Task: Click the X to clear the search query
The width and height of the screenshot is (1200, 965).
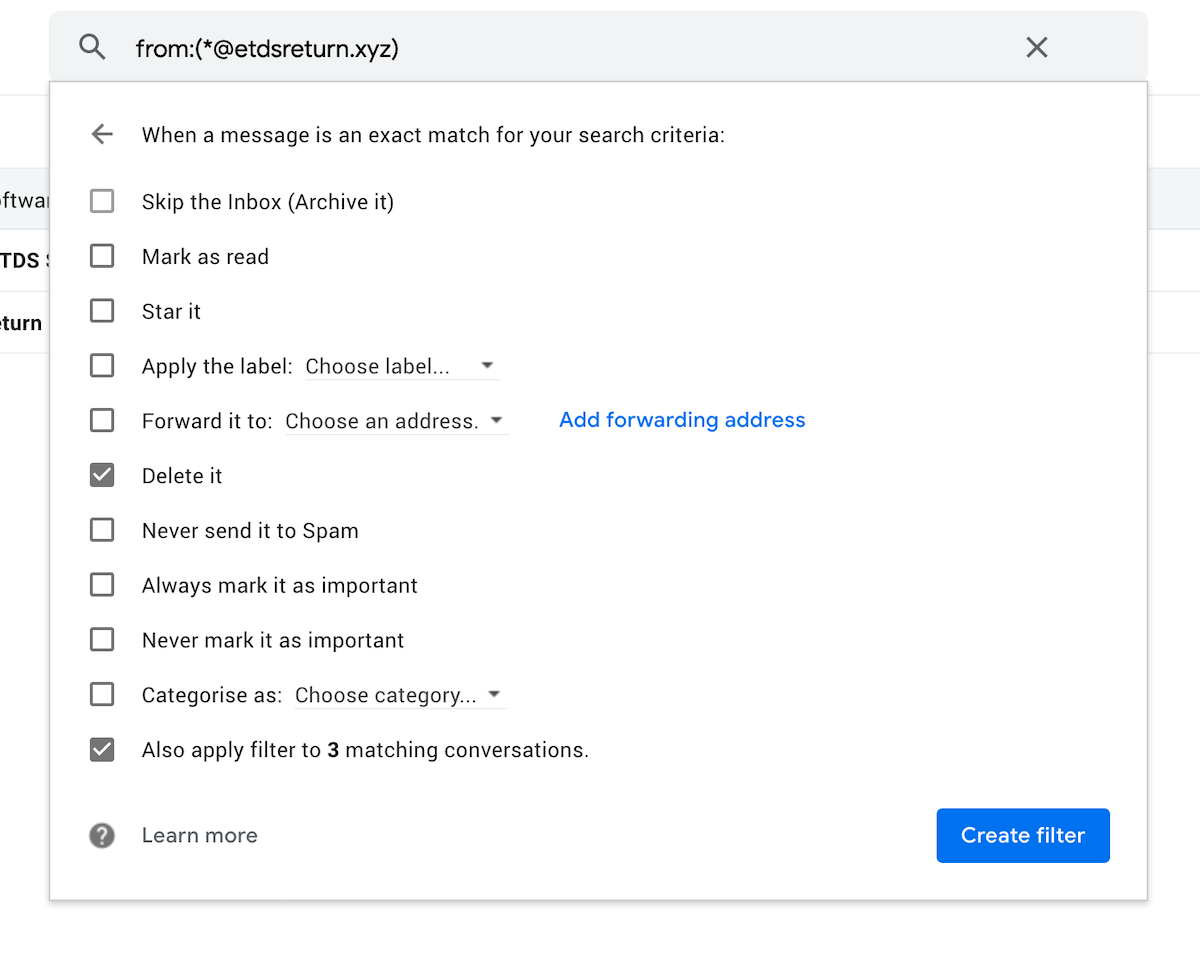Action: (1036, 47)
